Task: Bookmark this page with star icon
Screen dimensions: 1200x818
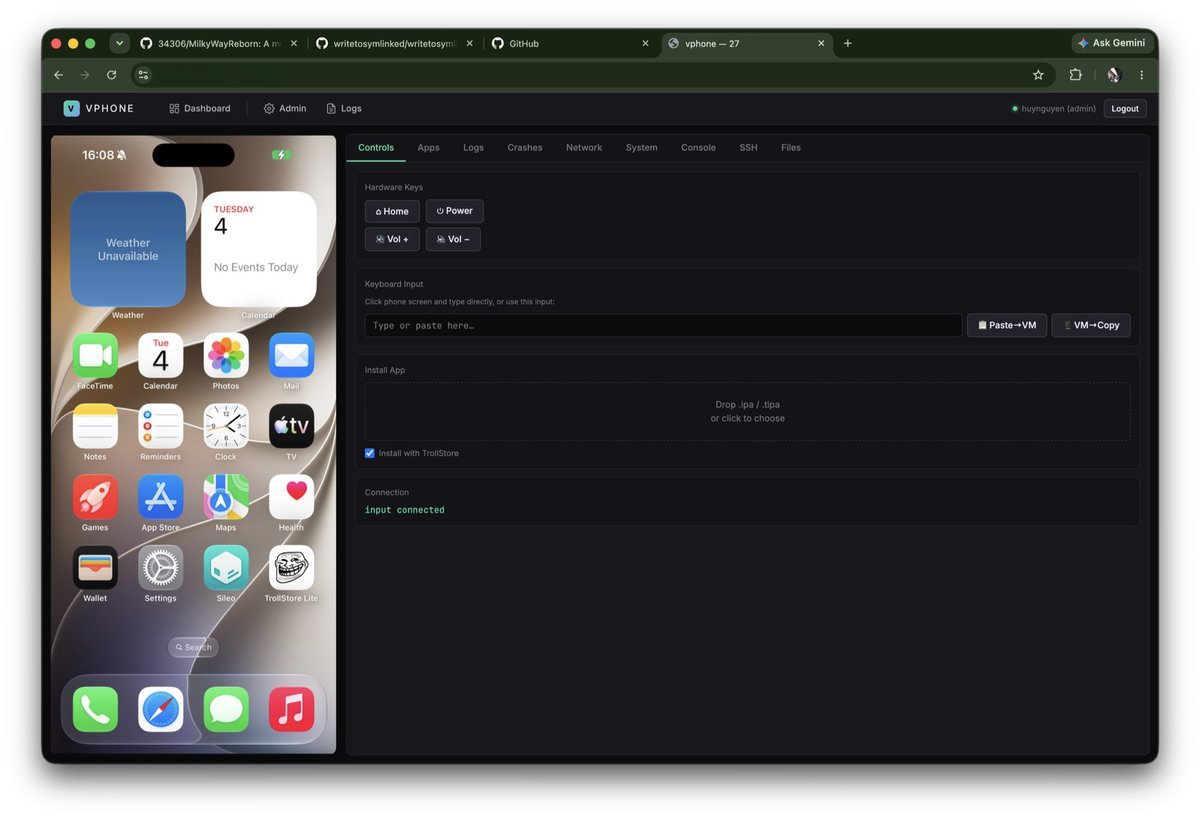Action: click(1038, 75)
